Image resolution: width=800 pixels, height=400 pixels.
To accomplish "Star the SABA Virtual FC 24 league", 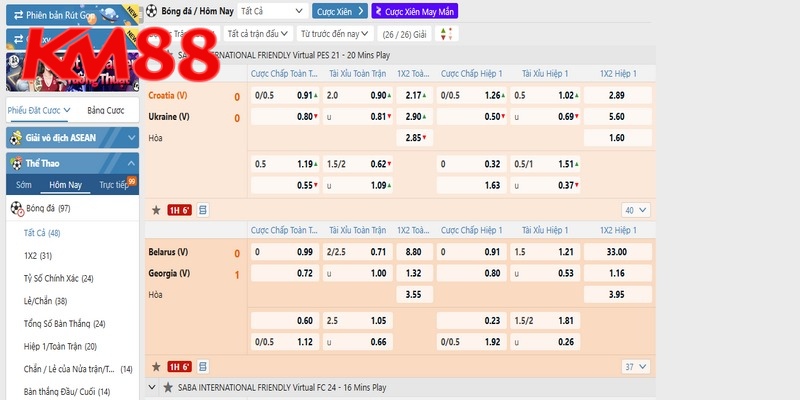I will click(168, 387).
